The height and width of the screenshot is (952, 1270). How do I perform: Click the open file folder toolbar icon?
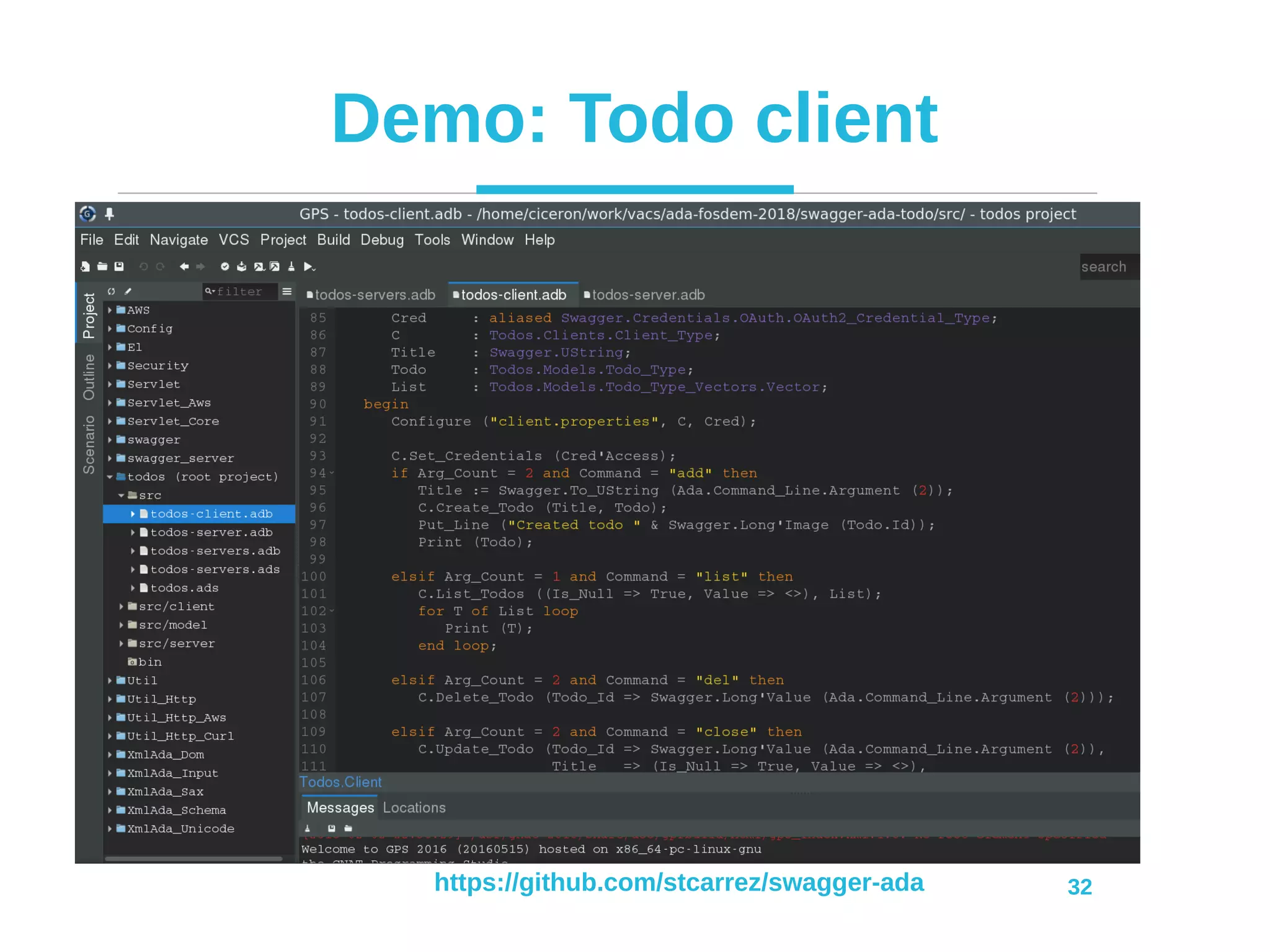pyautogui.click(x=102, y=267)
